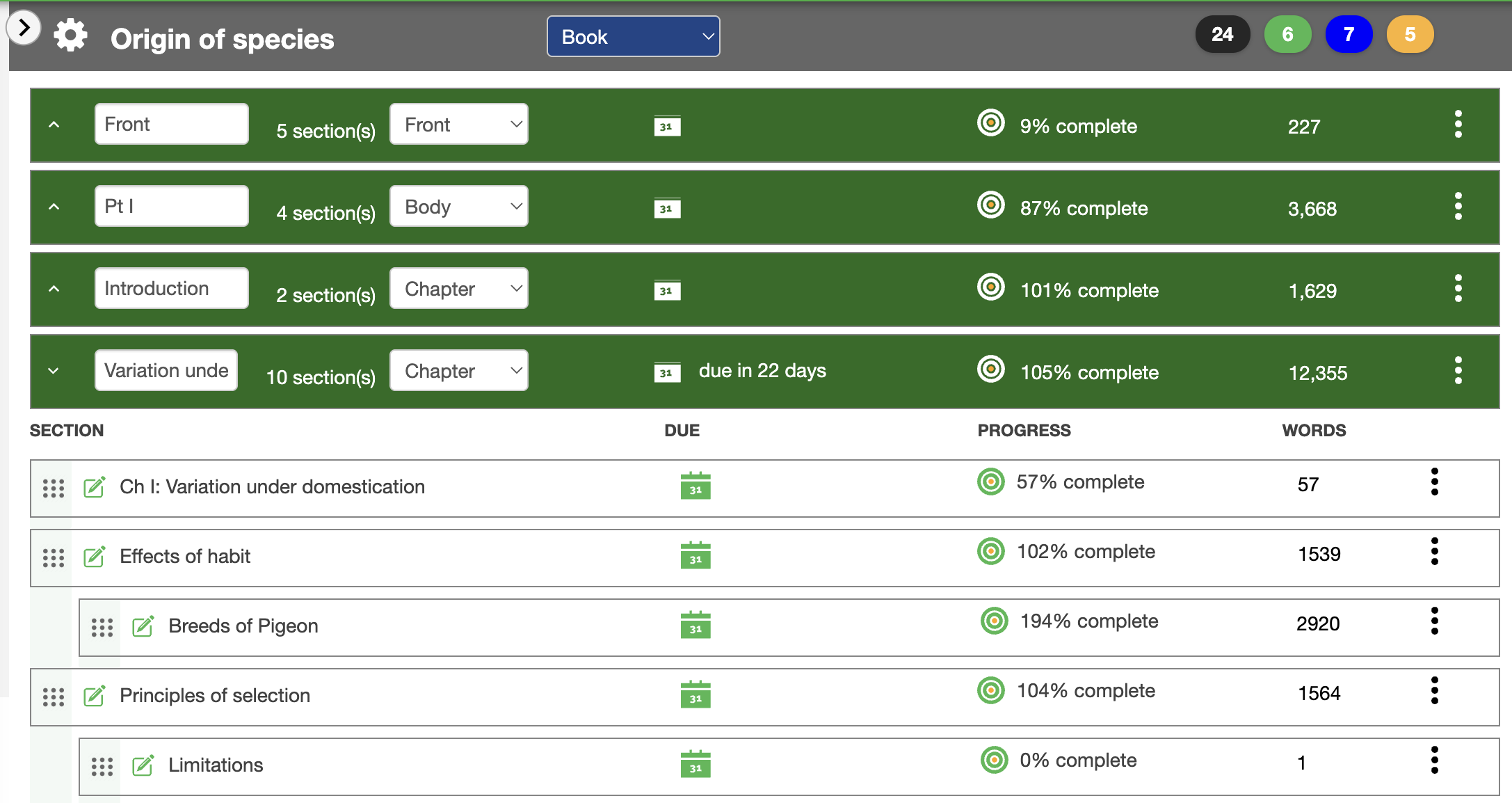Click the black 24 count badge

pos(1222,34)
